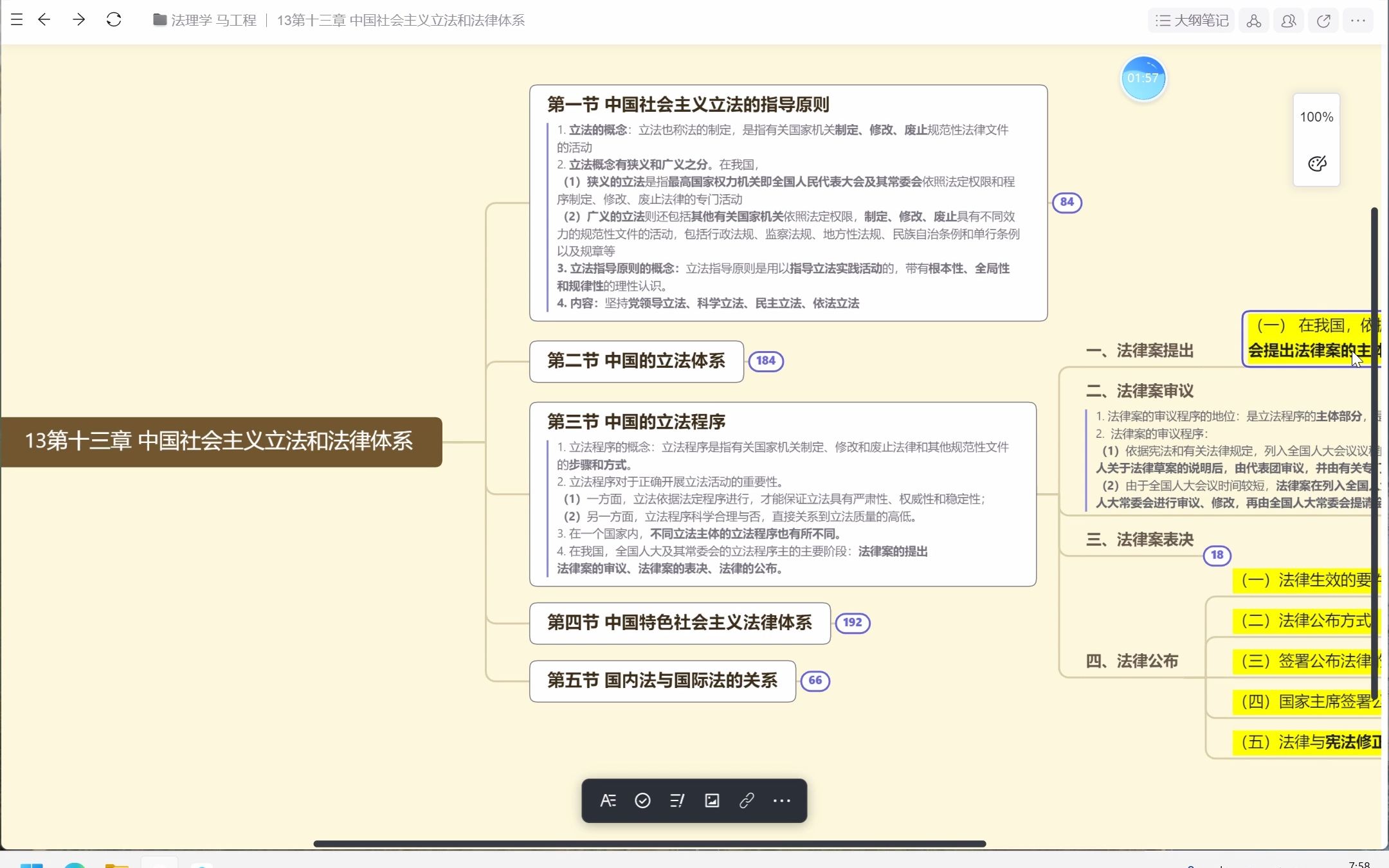
Task: Open the text format tool in the bottom toolbar
Action: (x=608, y=801)
